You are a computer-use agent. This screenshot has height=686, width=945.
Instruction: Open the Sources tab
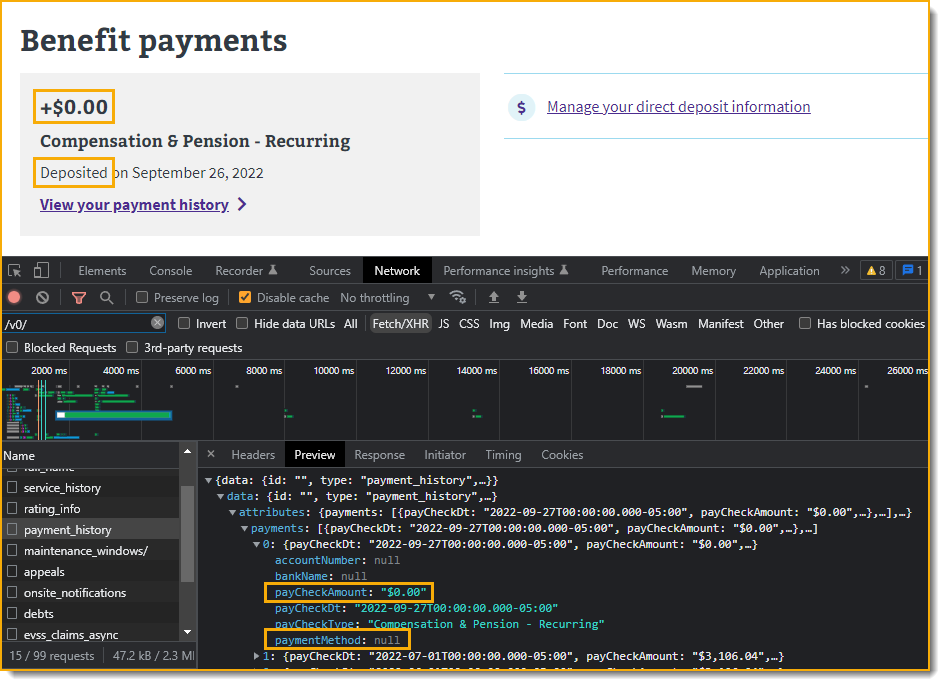click(330, 271)
